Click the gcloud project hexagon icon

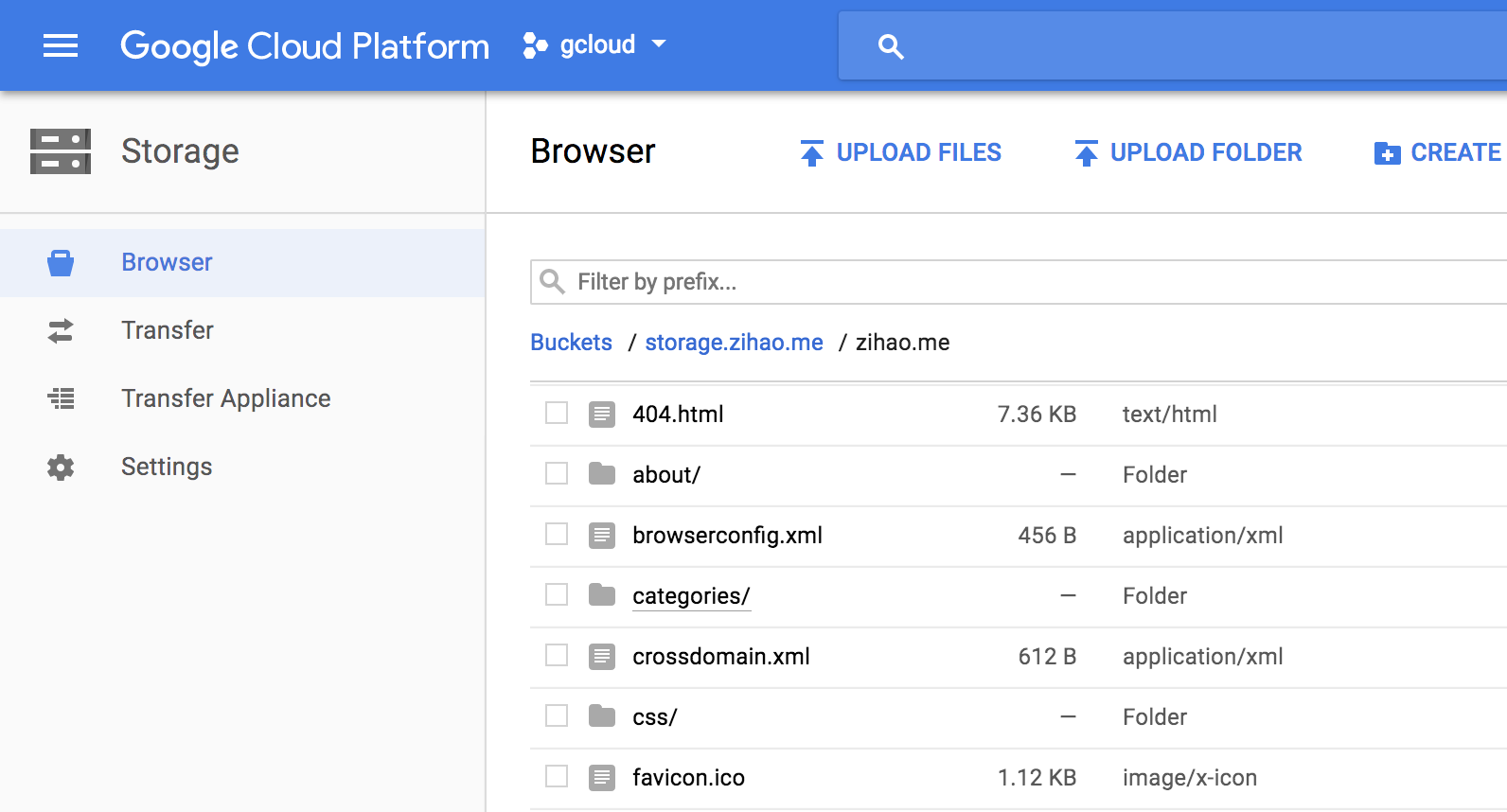(535, 45)
